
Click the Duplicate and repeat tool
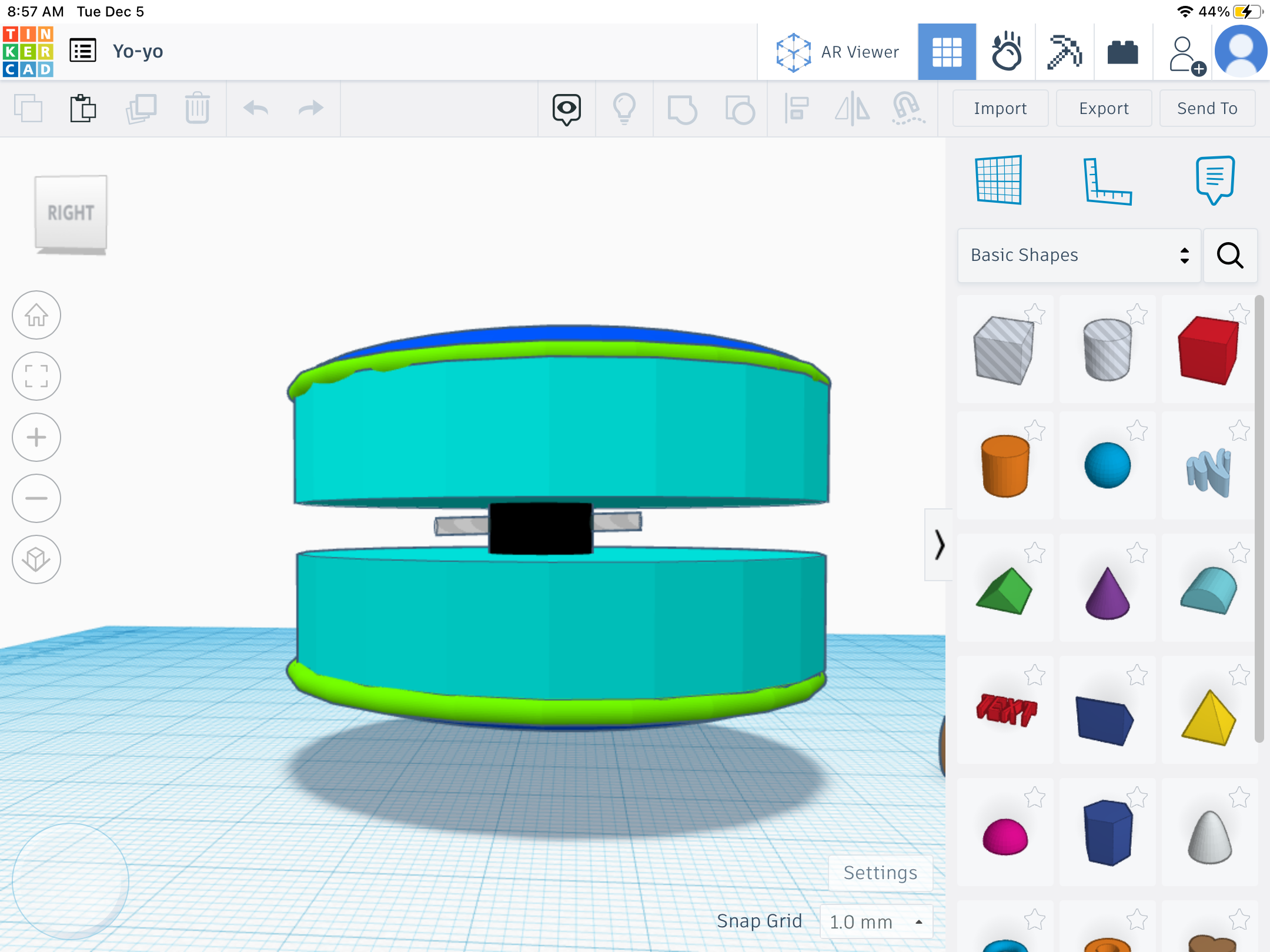coord(141,109)
